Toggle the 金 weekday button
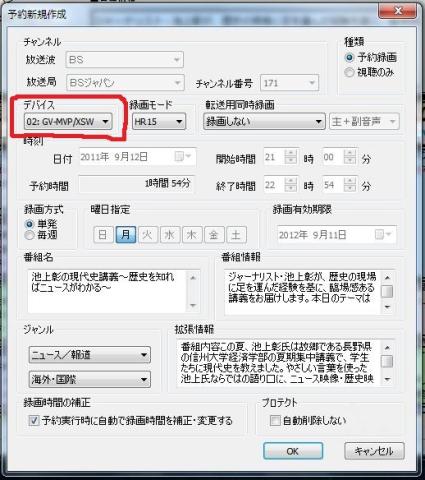This screenshot has height=480, width=425. click(214, 235)
